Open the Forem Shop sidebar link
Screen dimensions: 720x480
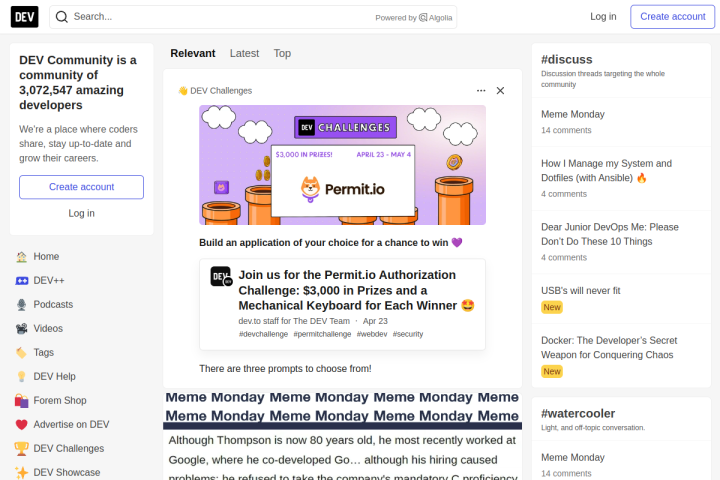coord(81,401)
